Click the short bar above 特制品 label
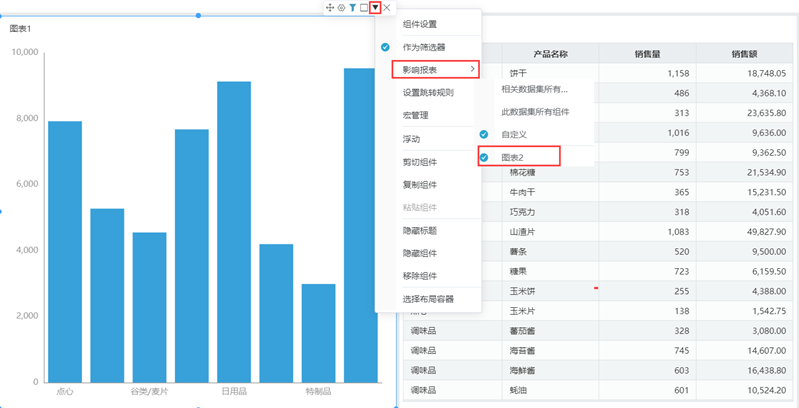This screenshot has width=799, height=408. pyautogui.click(x=318, y=333)
